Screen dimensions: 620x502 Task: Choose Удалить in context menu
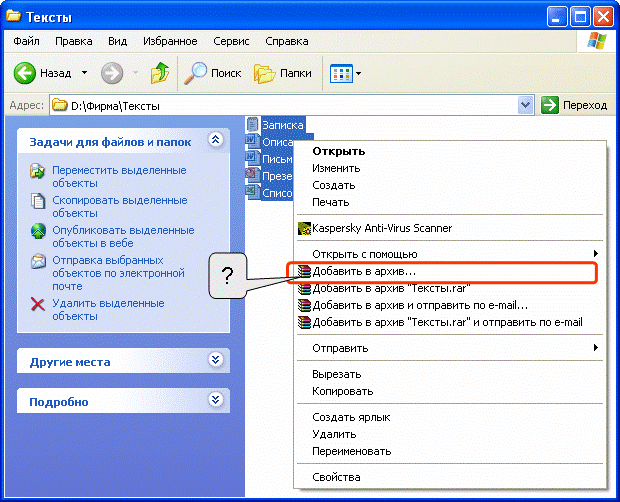pos(334,434)
